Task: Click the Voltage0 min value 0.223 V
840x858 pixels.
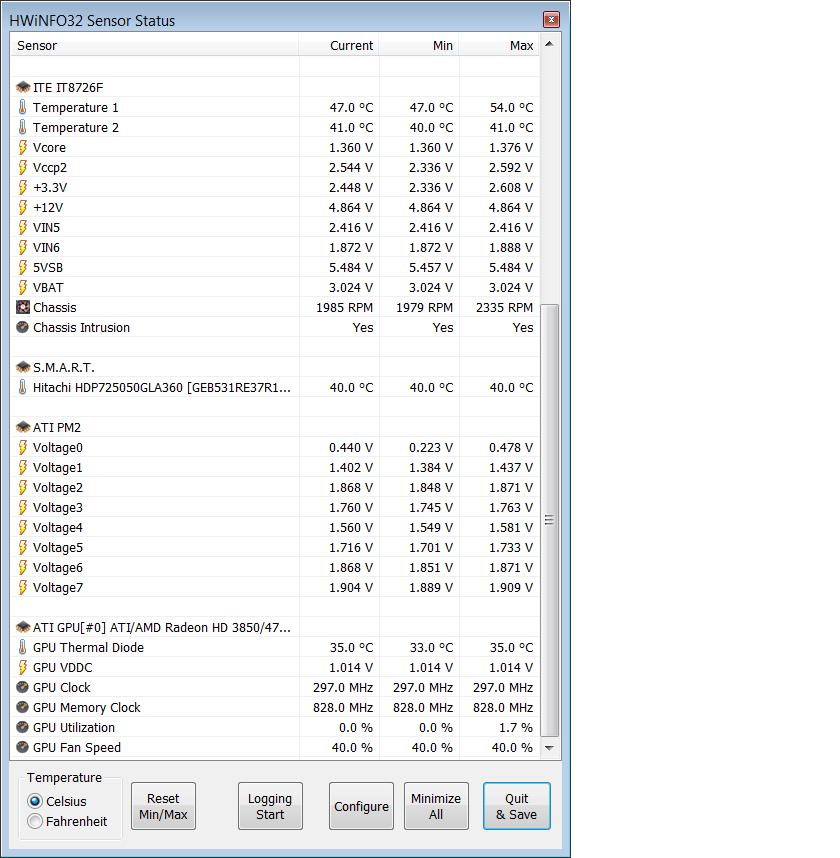Action: (x=431, y=448)
